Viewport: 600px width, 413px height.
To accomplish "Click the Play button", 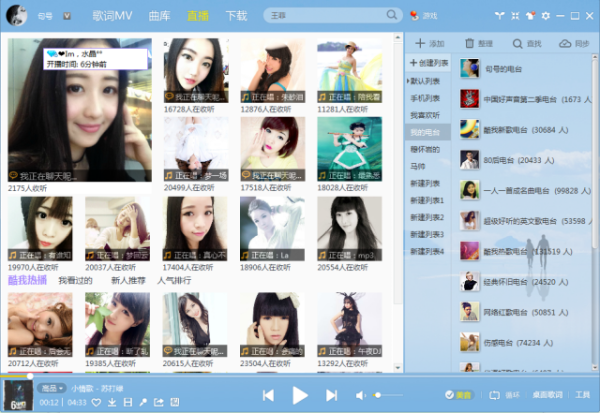I will 300,395.
